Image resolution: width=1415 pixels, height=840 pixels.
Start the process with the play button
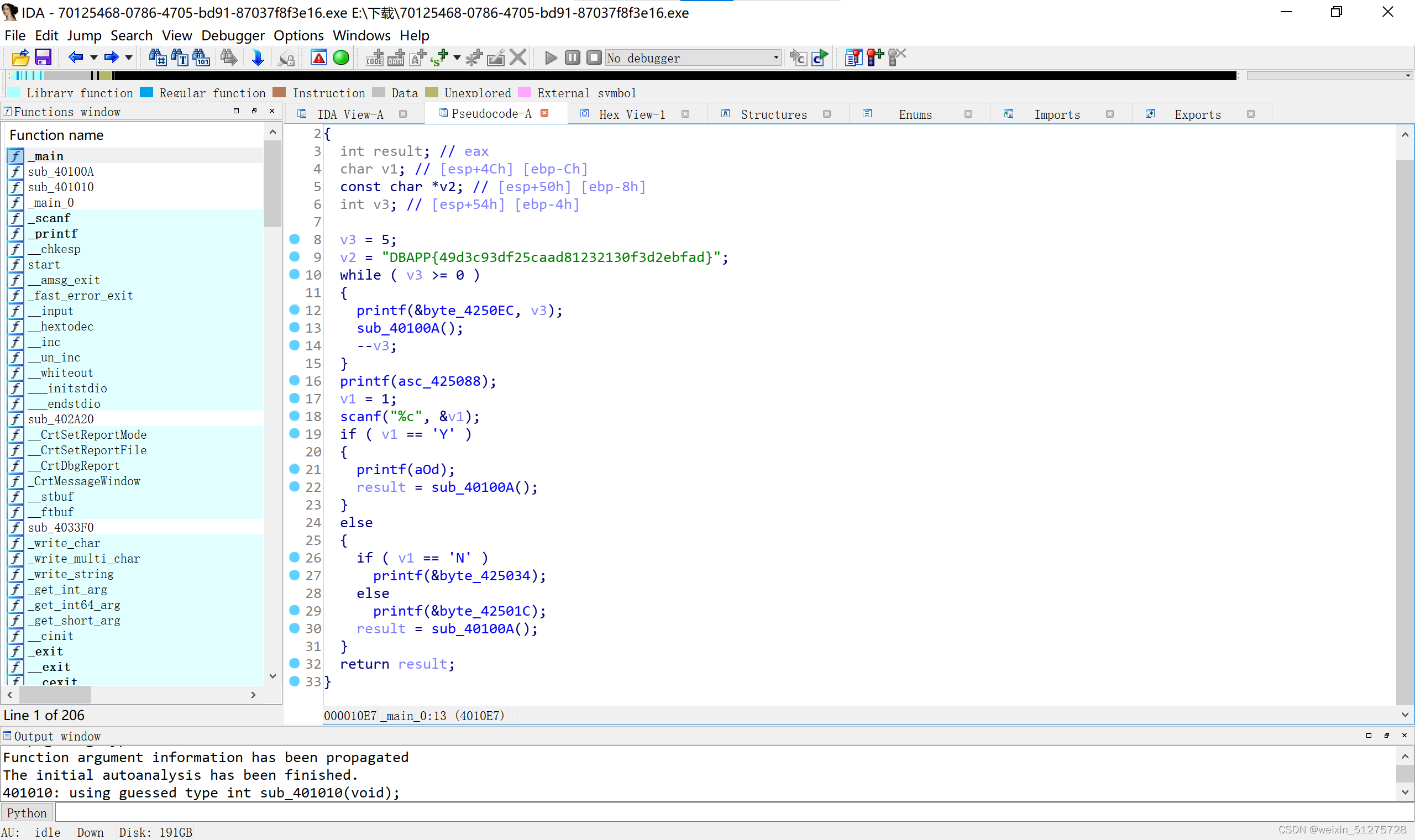[550, 57]
